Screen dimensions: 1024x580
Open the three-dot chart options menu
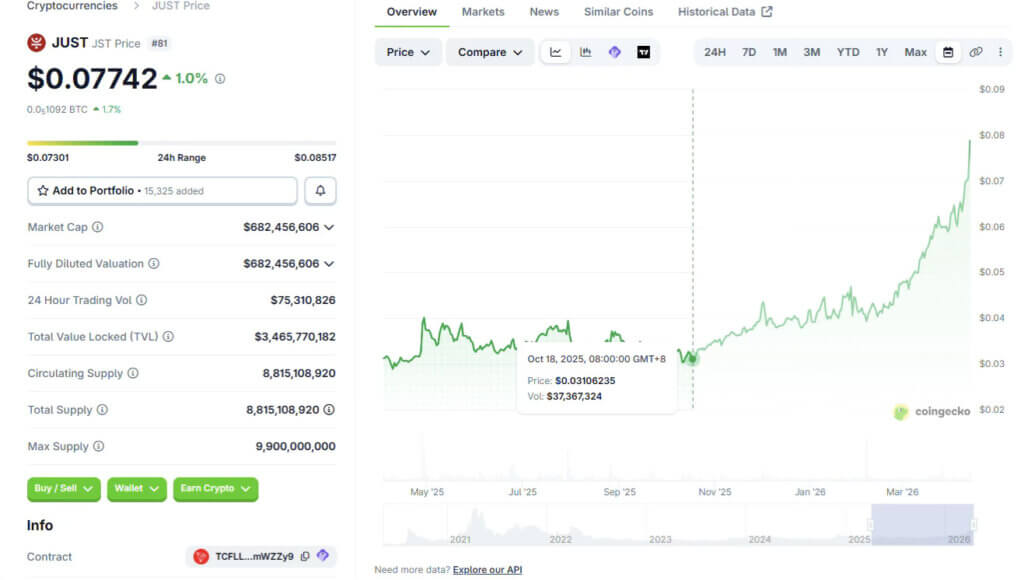coord(1000,52)
